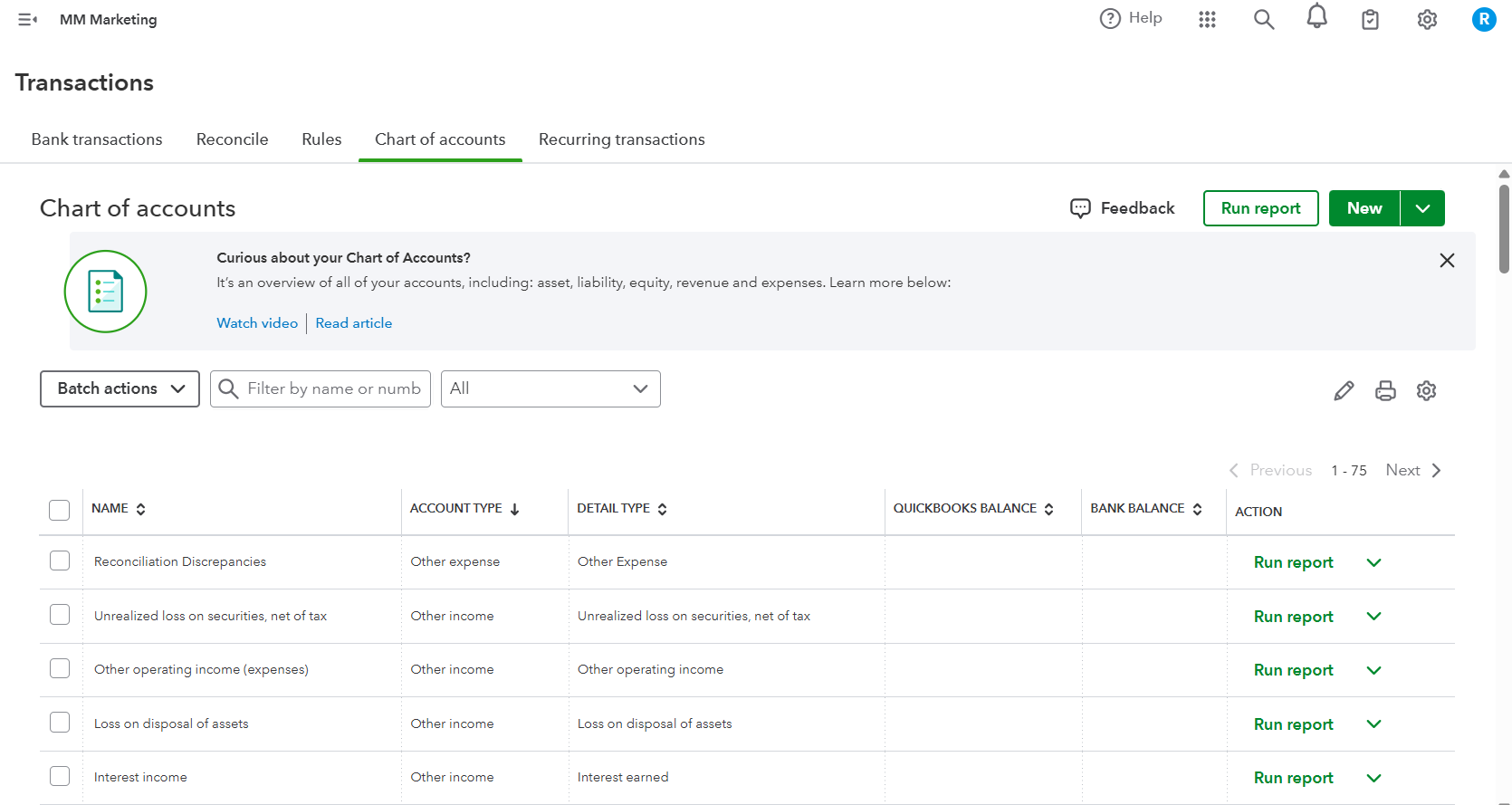The height and width of the screenshot is (805, 1512).
Task: Sort by QuickBooks Balance column arrows
Action: [1049, 509]
